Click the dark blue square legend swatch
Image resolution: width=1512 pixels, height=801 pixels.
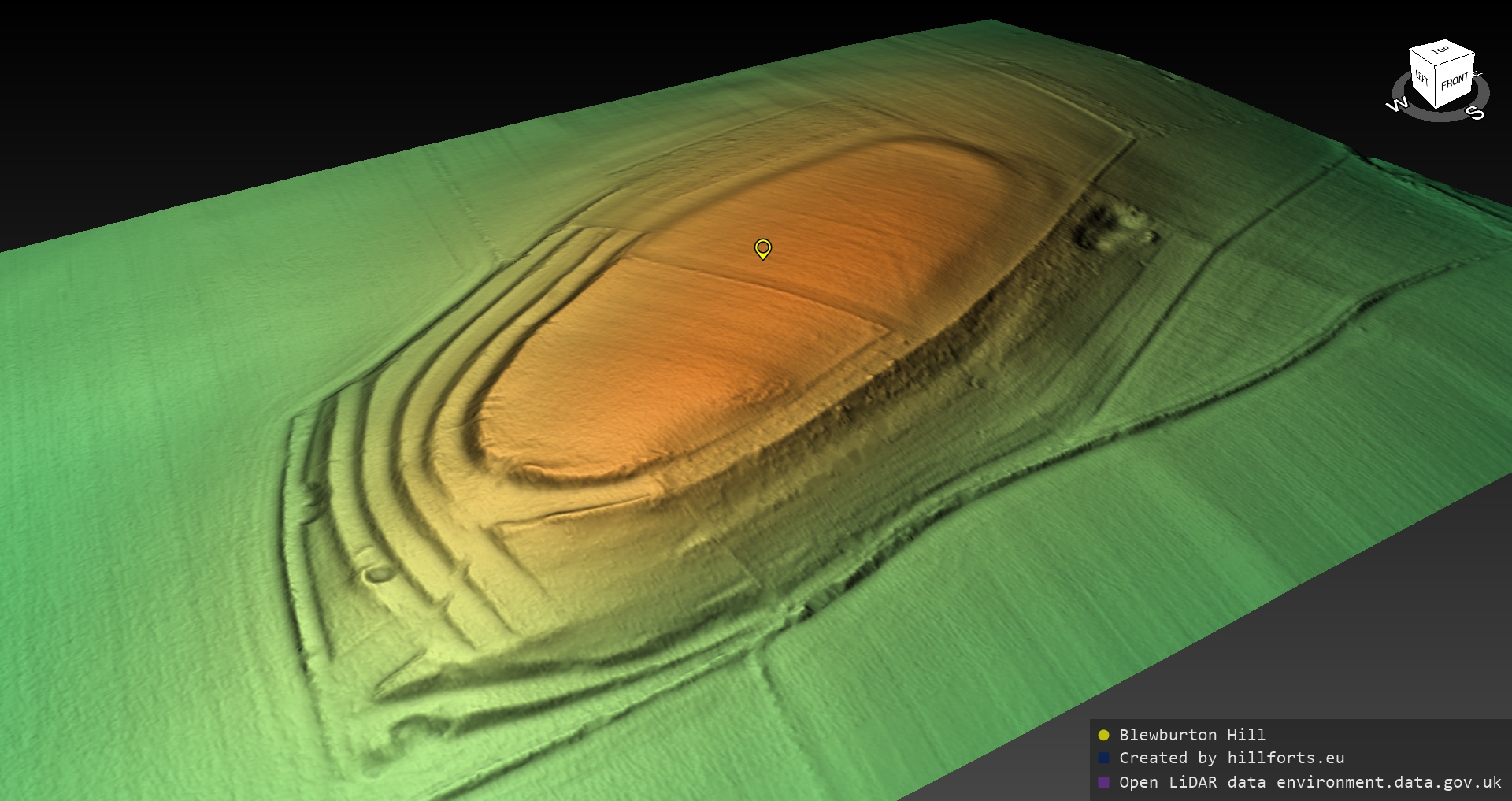(1103, 758)
